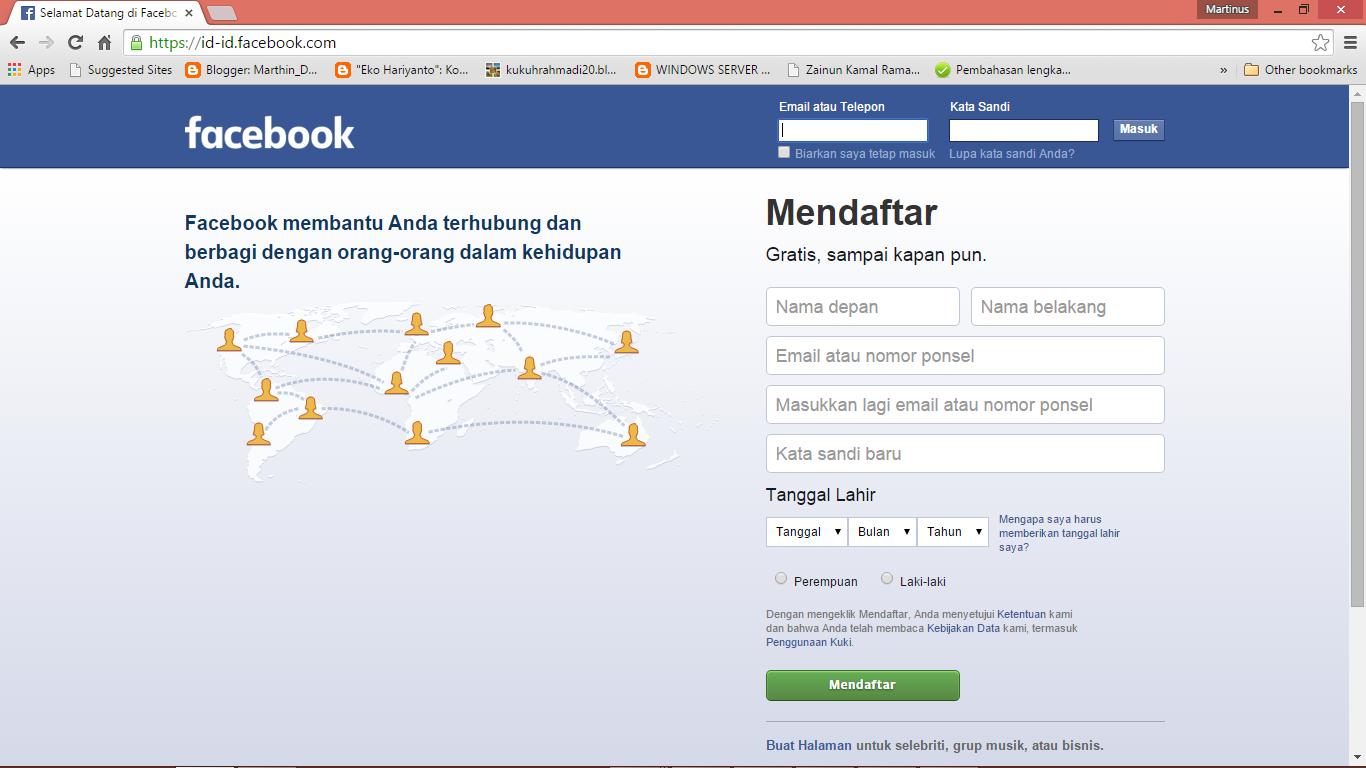Screen dimensions: 1366x768
Task: Click the Kata sandi baru field
Action: (x=965, y=454)
